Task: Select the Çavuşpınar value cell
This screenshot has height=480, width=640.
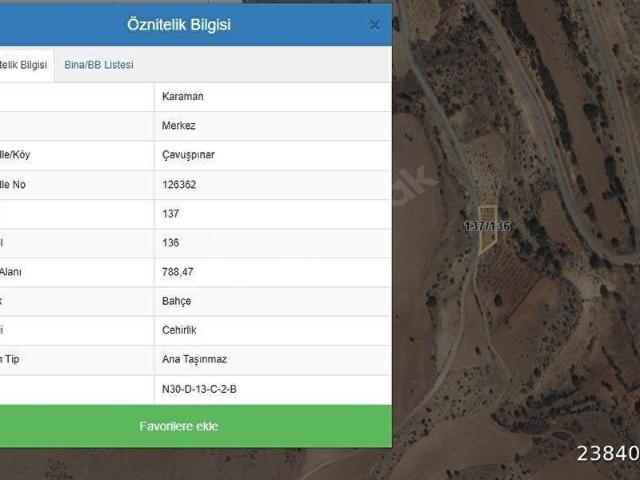Action: coord(273,155)
